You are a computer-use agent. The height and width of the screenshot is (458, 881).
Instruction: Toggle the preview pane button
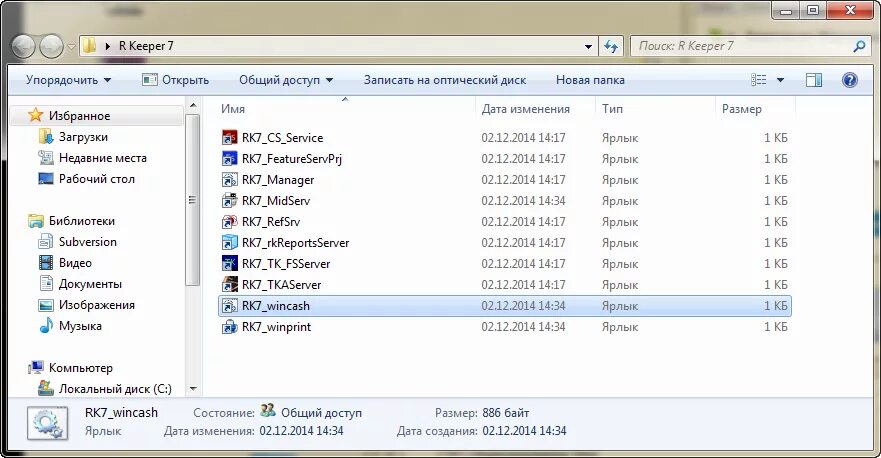tap(814, 80)
